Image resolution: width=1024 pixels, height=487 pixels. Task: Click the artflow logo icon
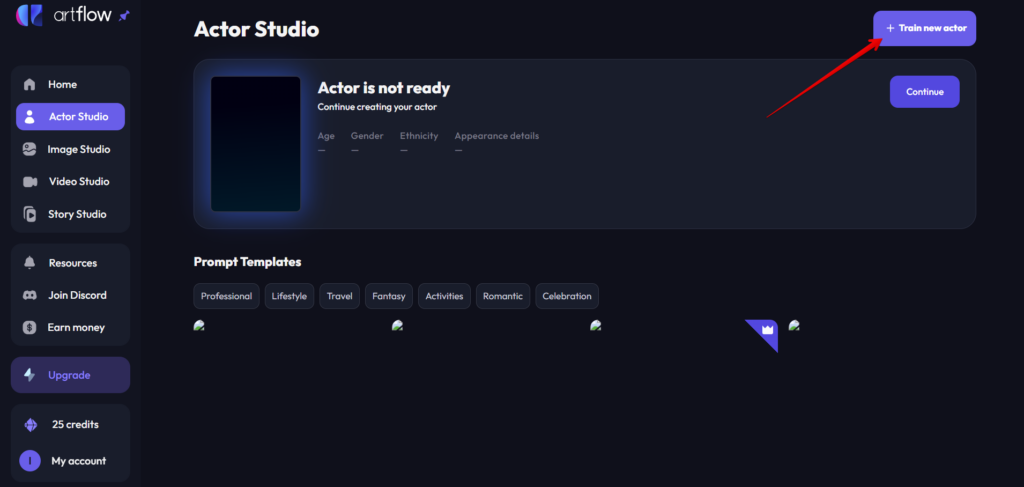coord(29,15)
